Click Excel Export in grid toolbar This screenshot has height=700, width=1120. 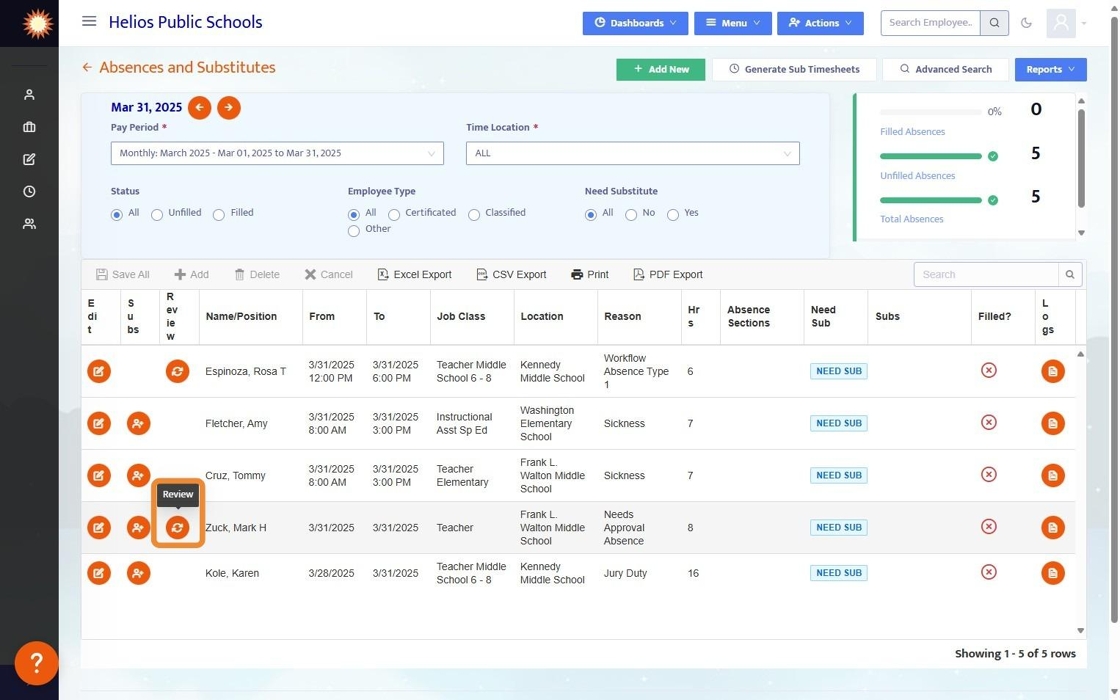414,274
